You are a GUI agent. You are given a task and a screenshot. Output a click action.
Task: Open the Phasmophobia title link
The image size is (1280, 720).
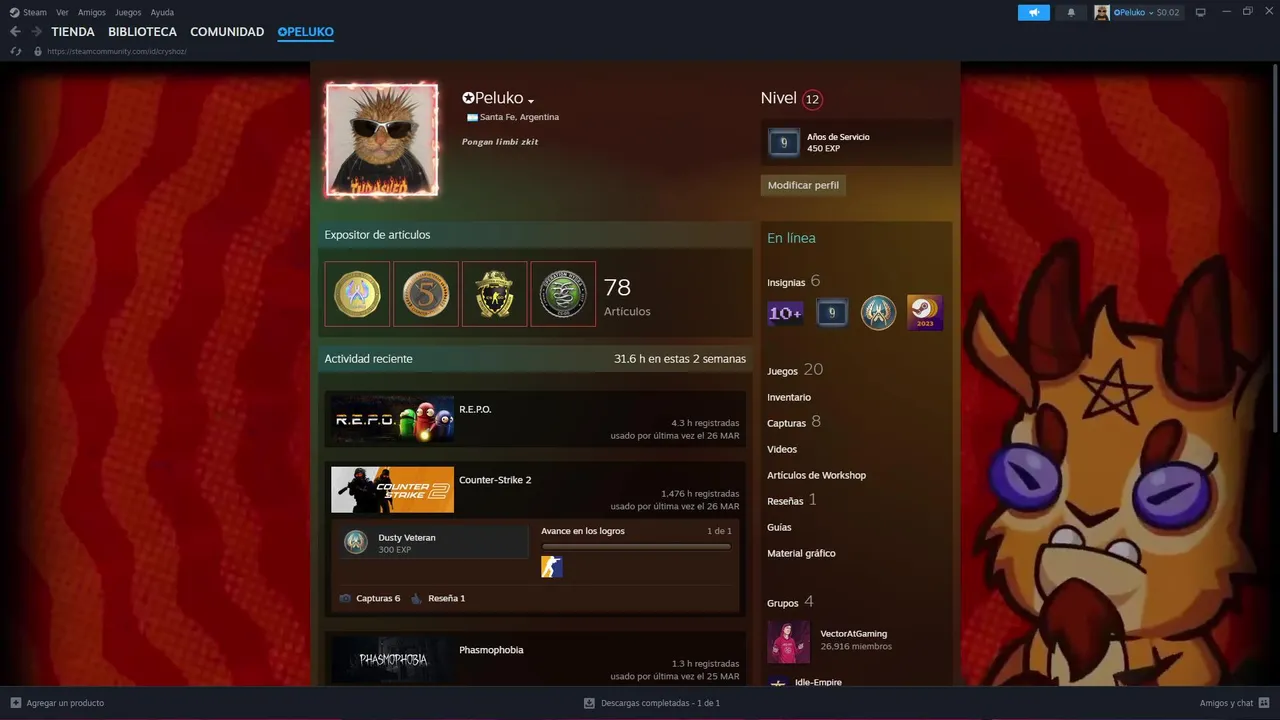491,650
